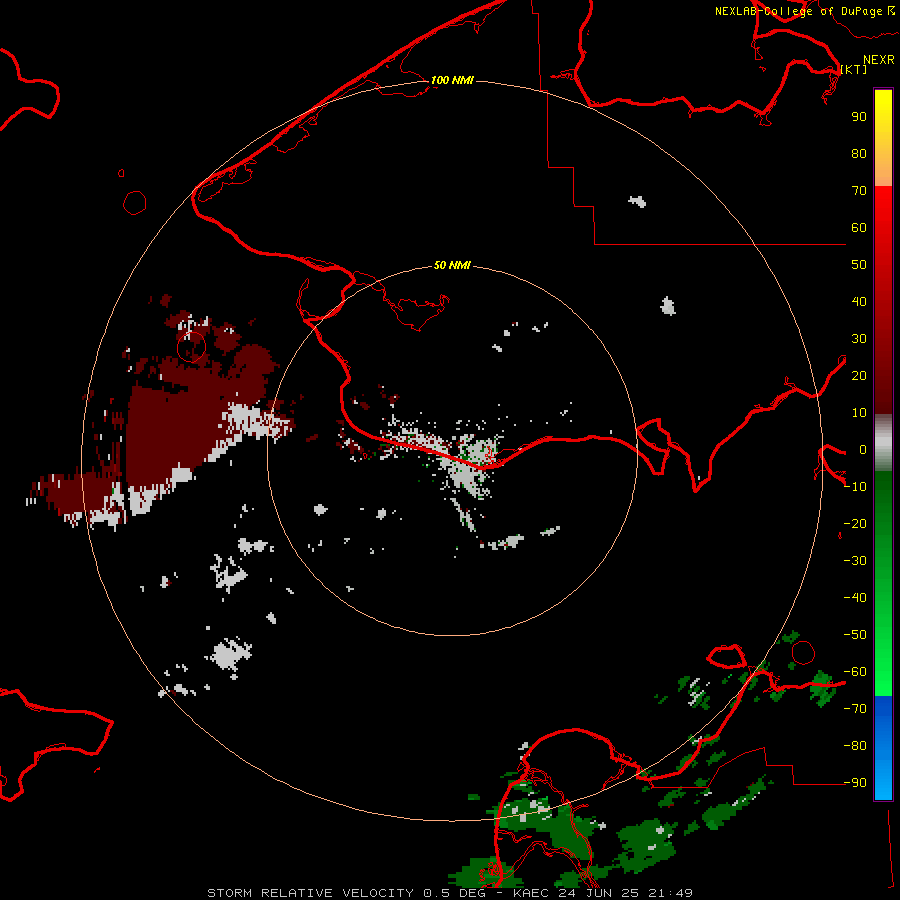Select the 80 value on velocity scale
This screenshot has width=900, height=900.
(x=859, y=153)
